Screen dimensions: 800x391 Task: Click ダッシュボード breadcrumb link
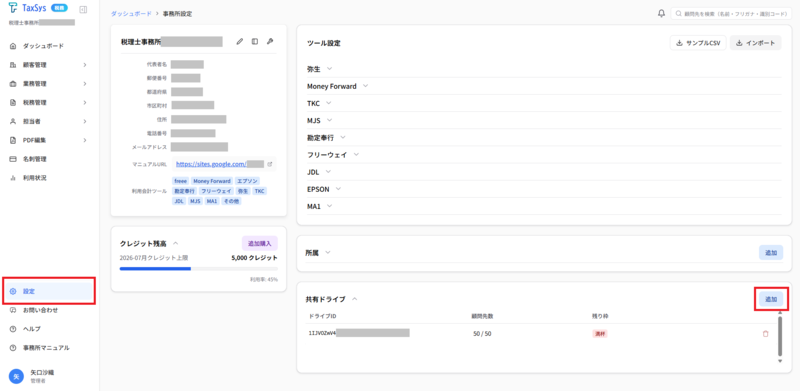point(131,14)
